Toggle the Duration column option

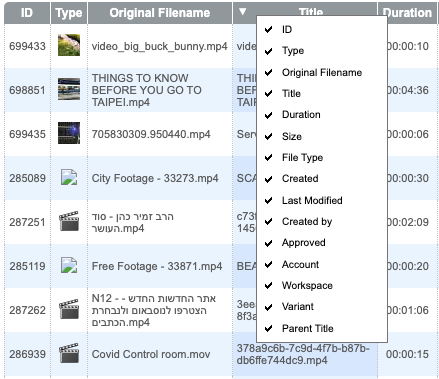tap(322, 115)
